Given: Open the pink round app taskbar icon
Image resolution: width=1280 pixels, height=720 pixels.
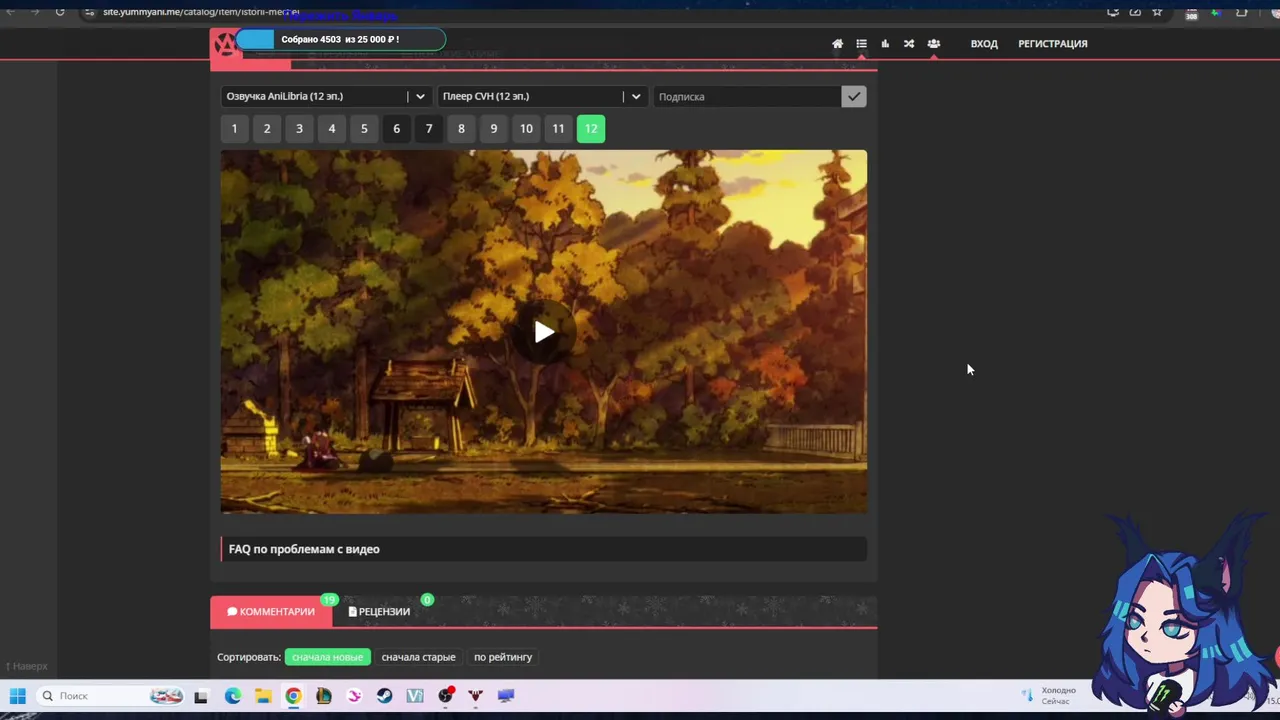Looking at the screenshot, I should pyautogui.click(x=354, y=696).
